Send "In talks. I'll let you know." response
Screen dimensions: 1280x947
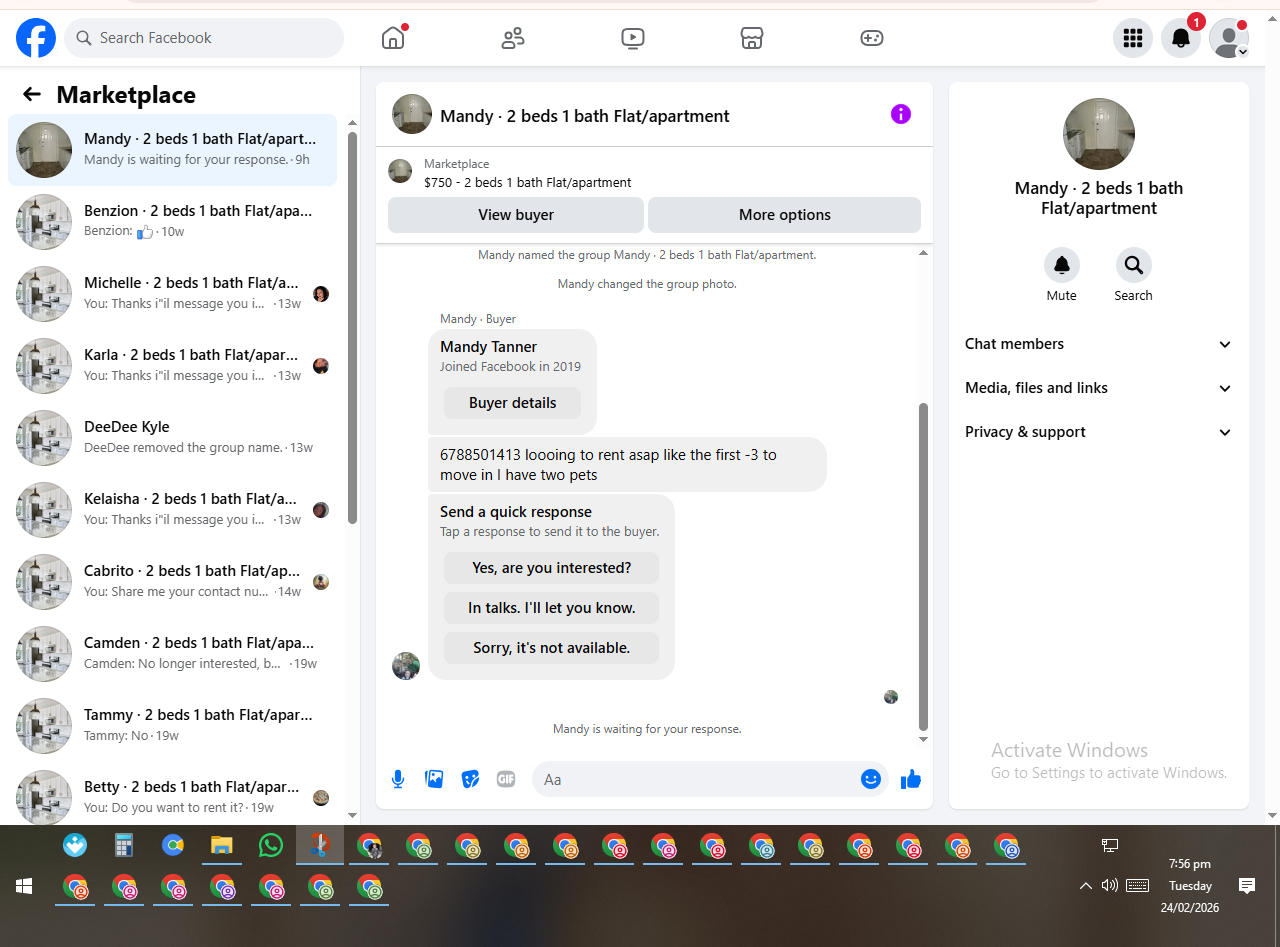551,608
